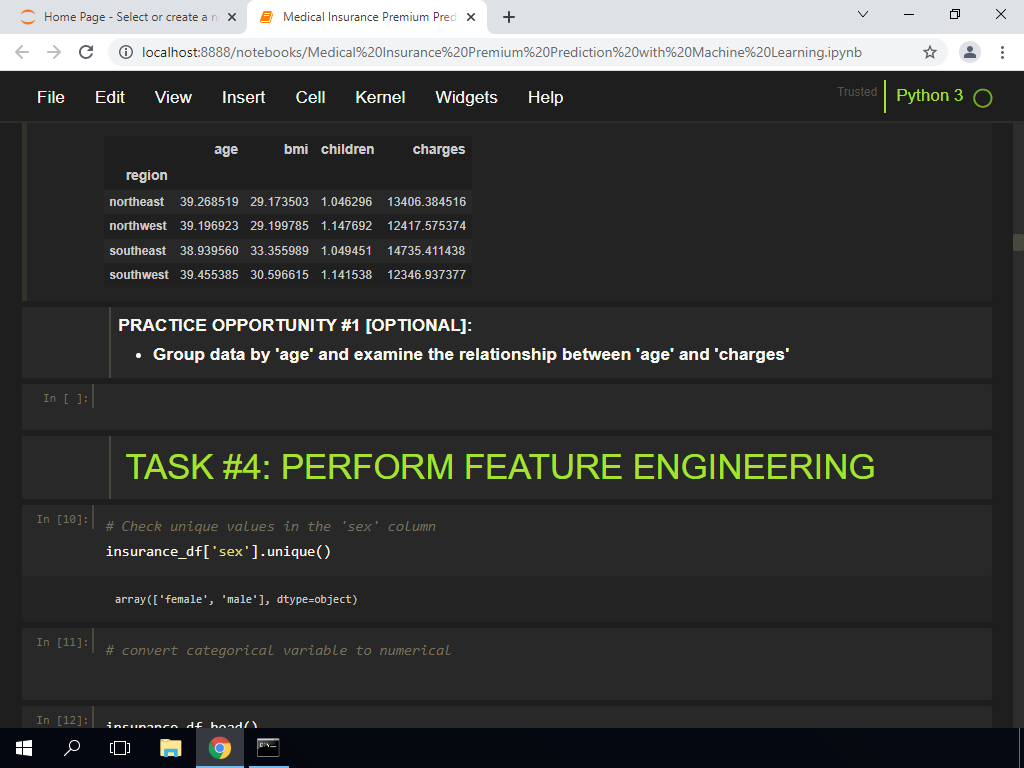
Task: Click the northeast charges value 13406.384516
Action: (x=426, y=202)
